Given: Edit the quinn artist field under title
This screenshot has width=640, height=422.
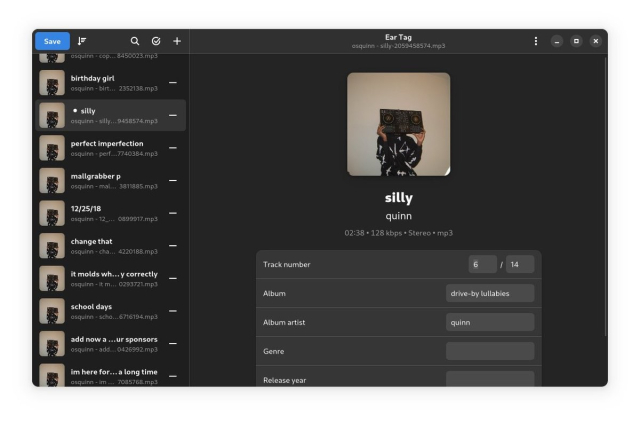Looking at the screenshot, I should click(398, 216).
